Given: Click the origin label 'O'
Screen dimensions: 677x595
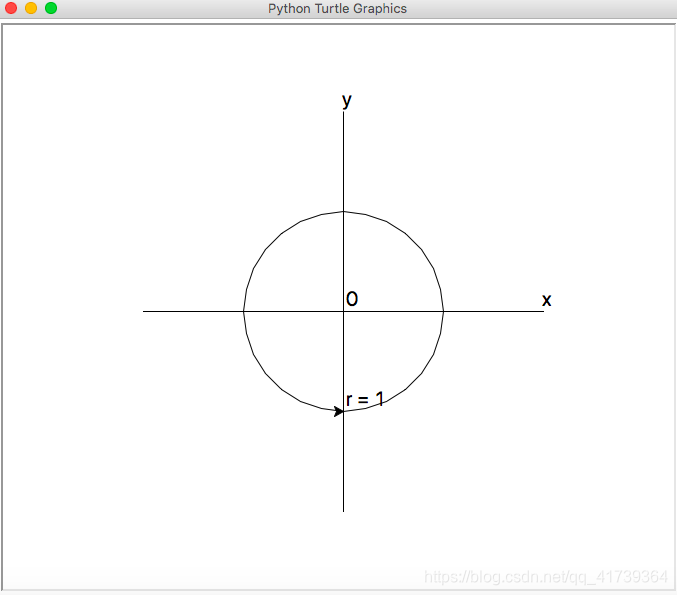Looking at the screenshot, I should coord(352,299).
